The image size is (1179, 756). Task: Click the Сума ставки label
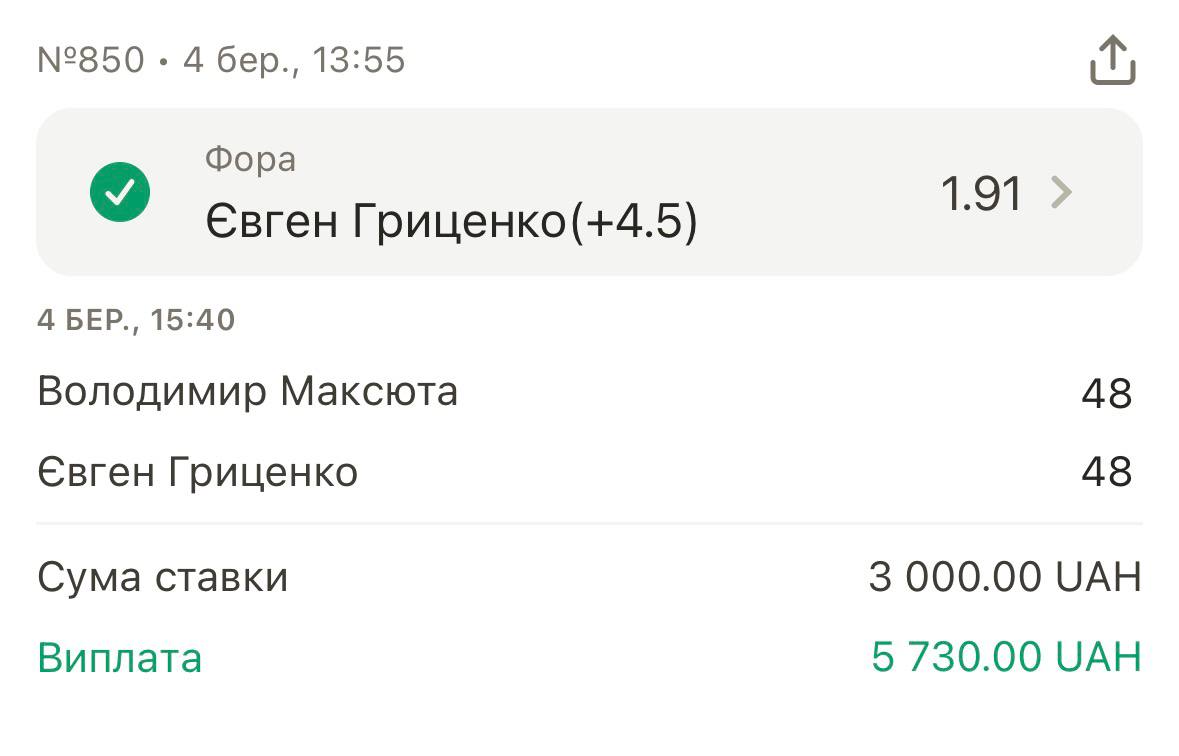coord(162,578)
